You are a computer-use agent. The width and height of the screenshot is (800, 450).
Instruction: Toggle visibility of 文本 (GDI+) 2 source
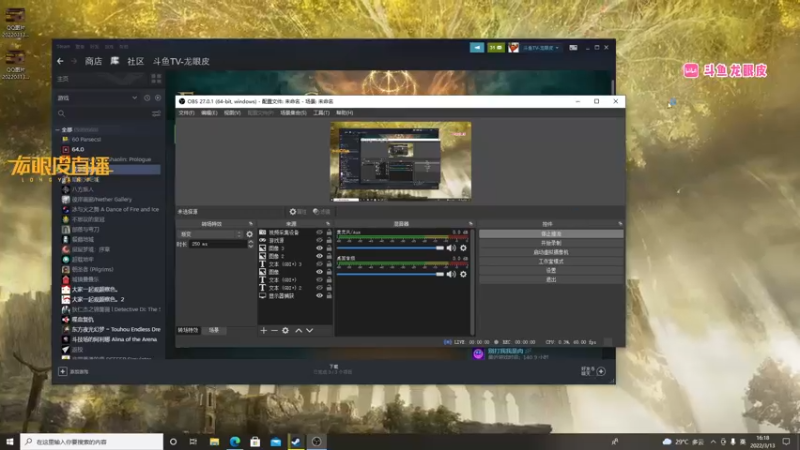319,288
